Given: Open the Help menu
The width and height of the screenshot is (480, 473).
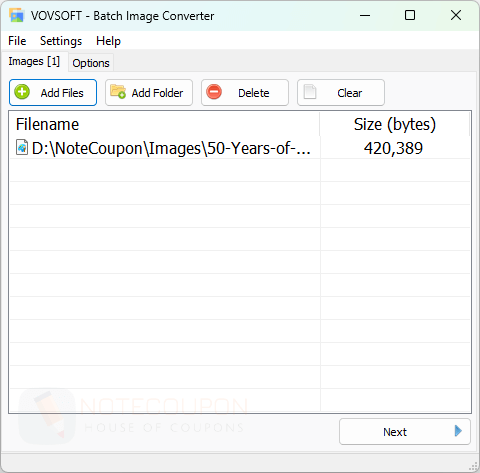Looking at the screenshot, I should point(108,41).
